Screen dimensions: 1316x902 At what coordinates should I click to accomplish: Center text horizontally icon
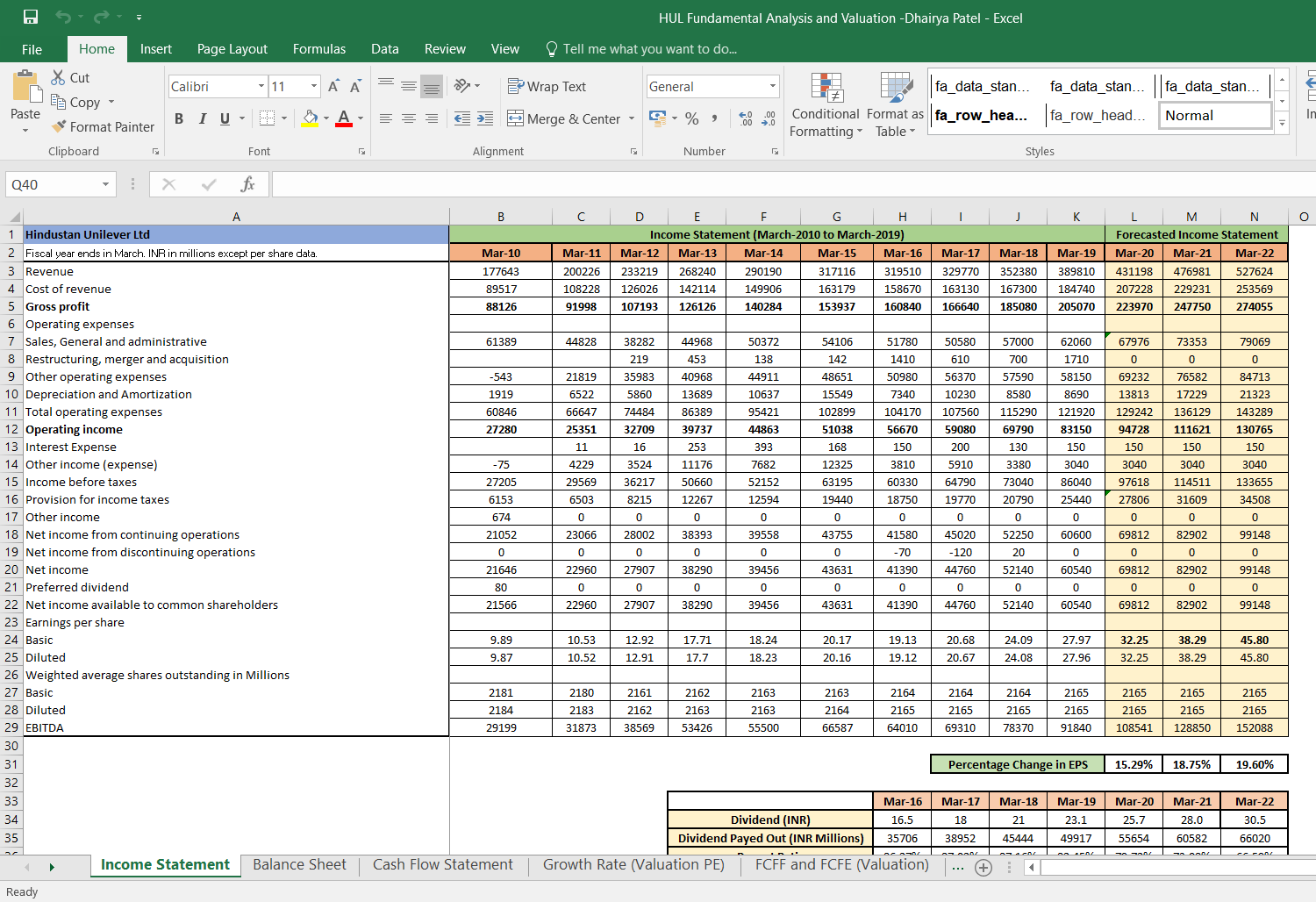[409, 118]
